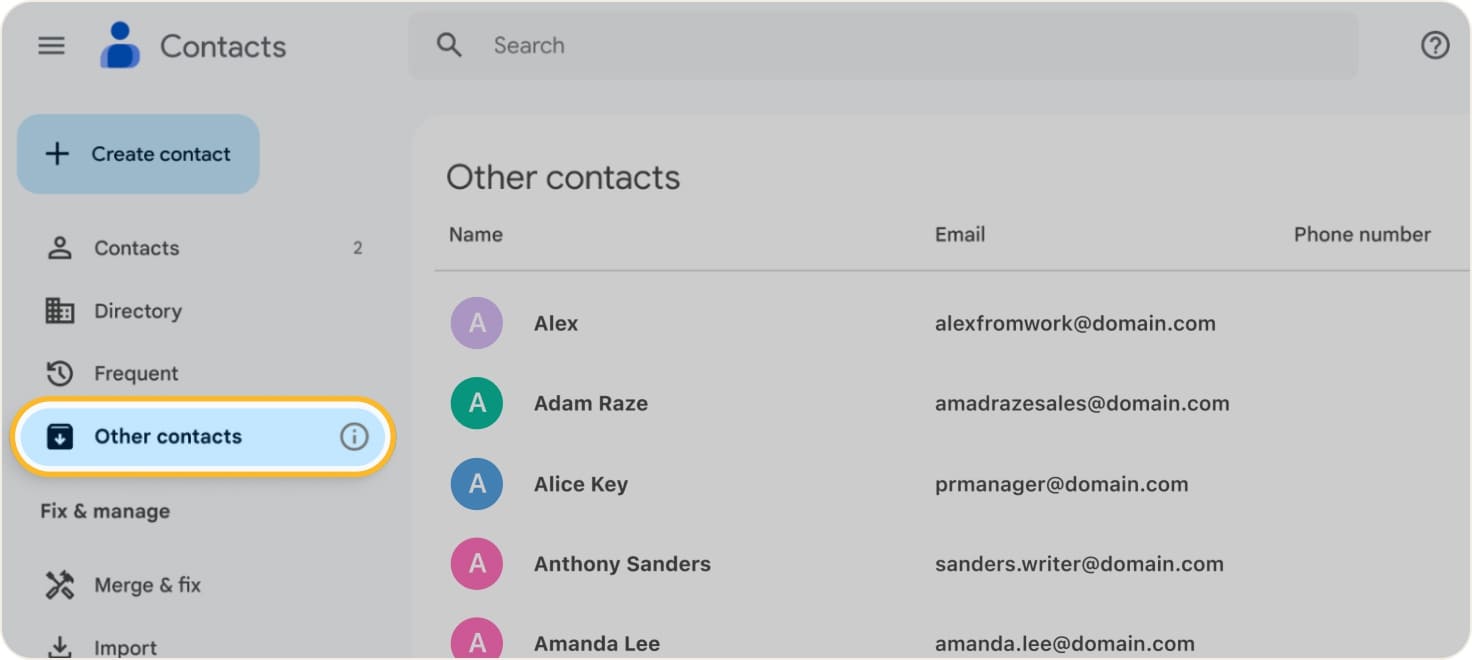Select the Frequent sidebar entry
1472x660 pixels.
pyautogui.click(x=135, y=373)
